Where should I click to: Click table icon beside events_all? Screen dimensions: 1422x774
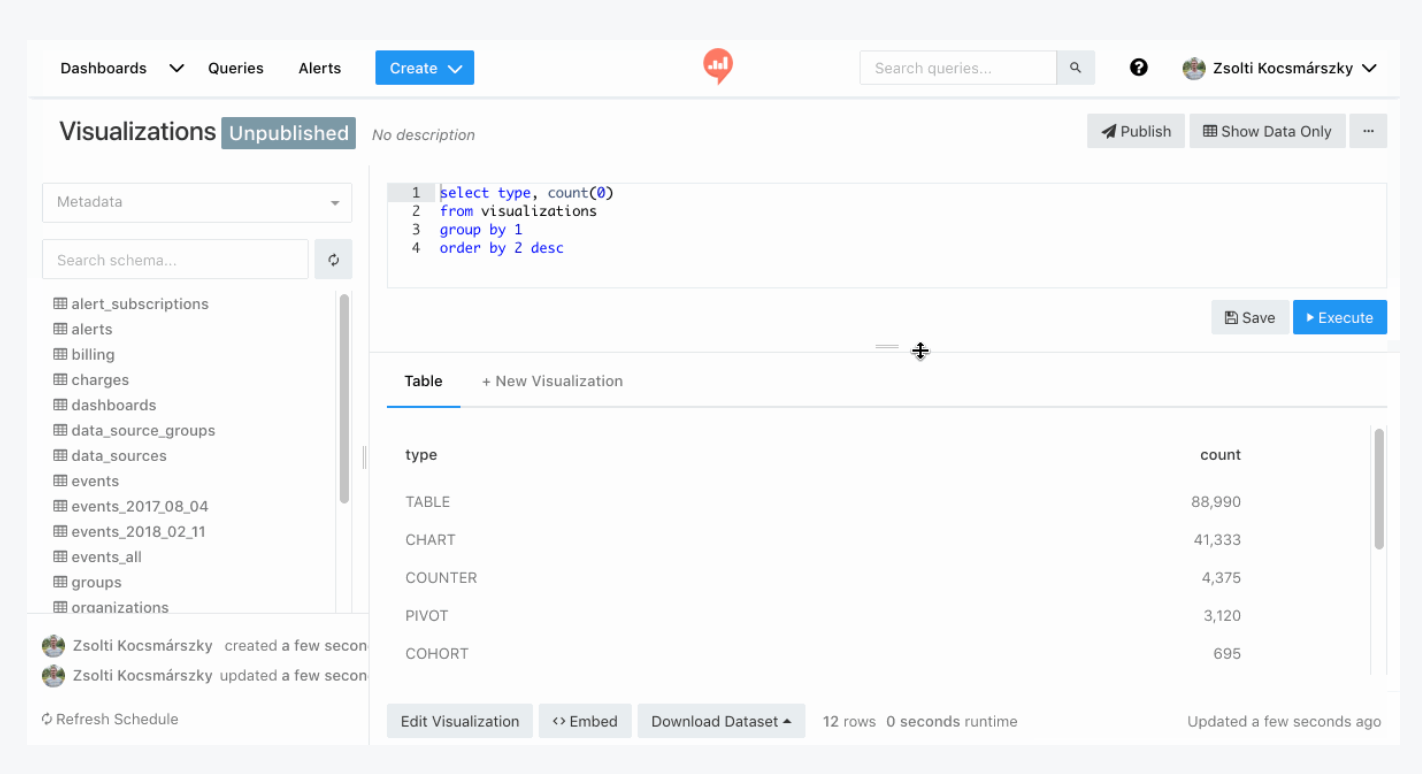[60, 557]
